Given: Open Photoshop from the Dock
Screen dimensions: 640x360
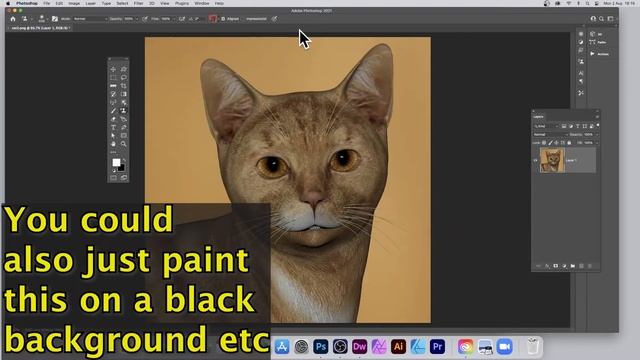Looking at the screenshot, I should point(320,347).
